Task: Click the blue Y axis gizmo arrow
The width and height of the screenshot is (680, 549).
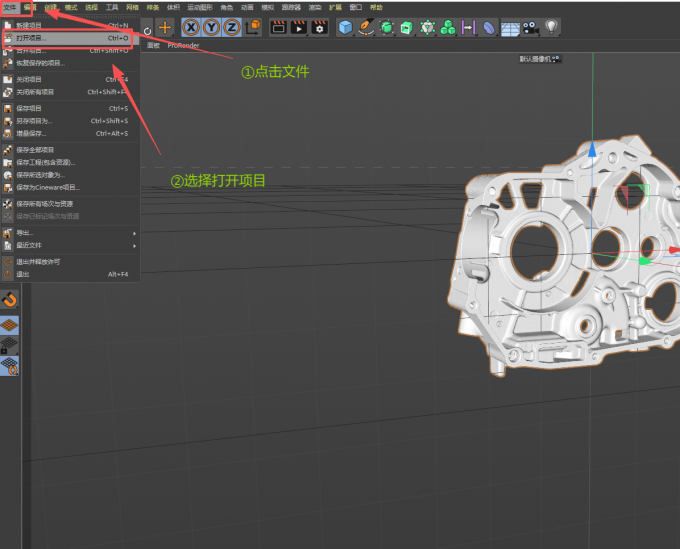Action: point(592,149)
